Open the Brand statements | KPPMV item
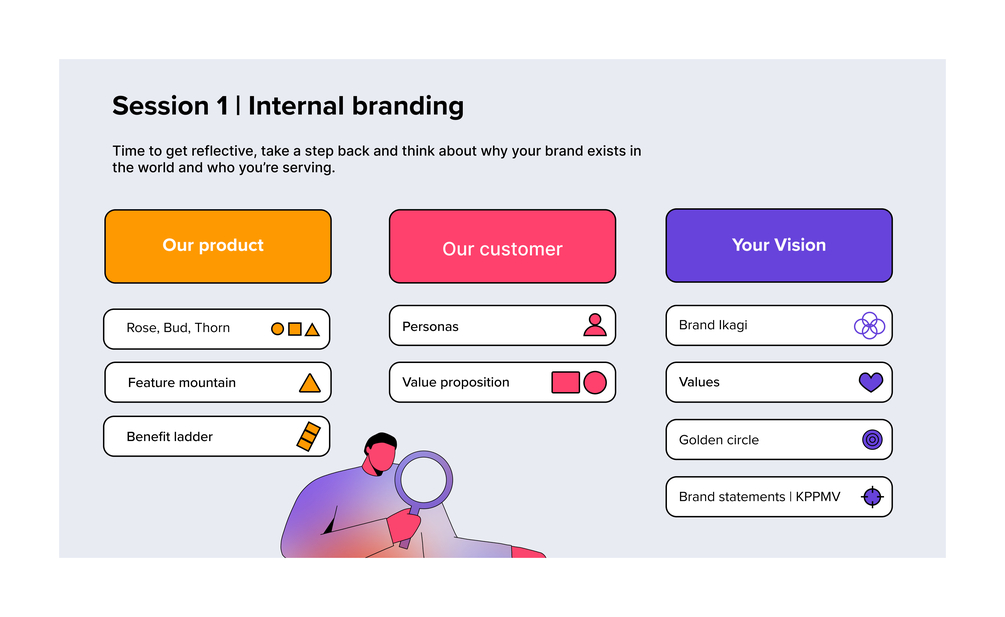 click(760, 497)
